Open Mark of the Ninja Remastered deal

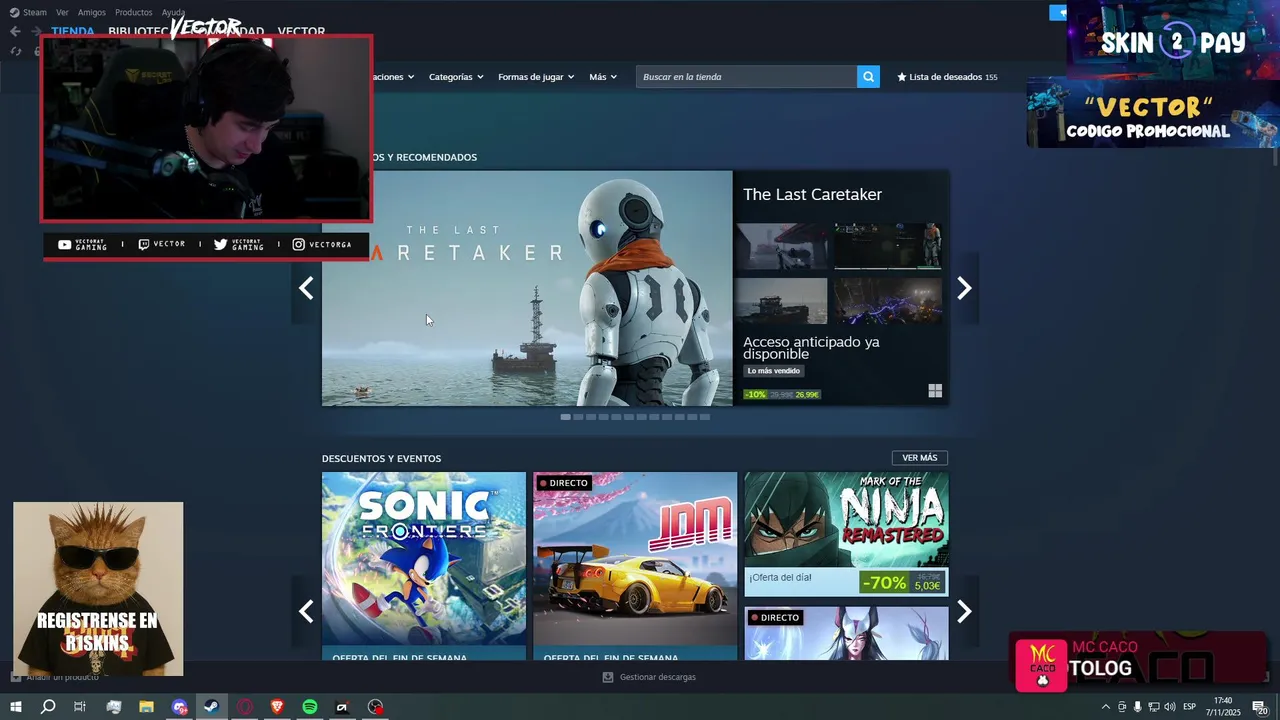pos(846,534)
